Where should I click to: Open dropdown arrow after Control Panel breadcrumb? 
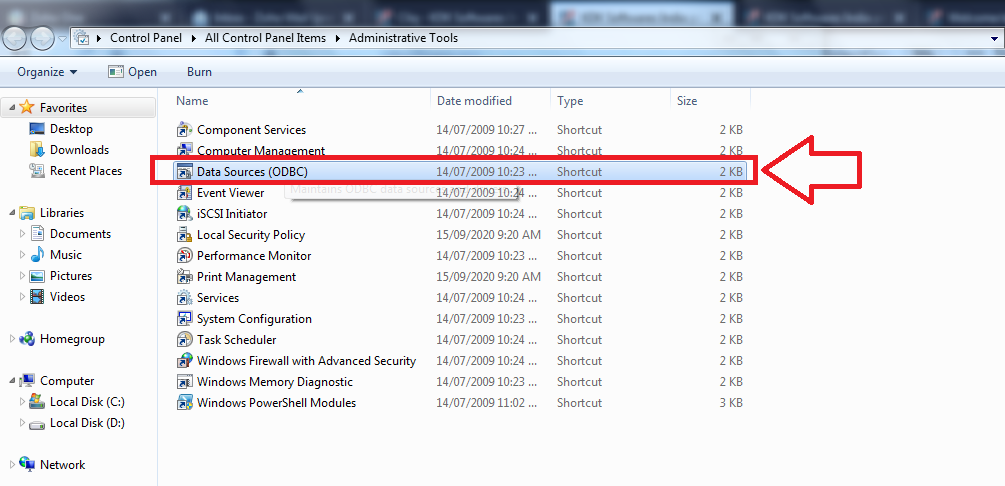click(194, 38)
